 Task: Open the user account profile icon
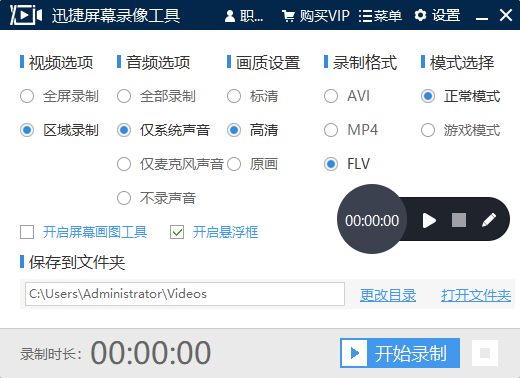pos(230,16)
